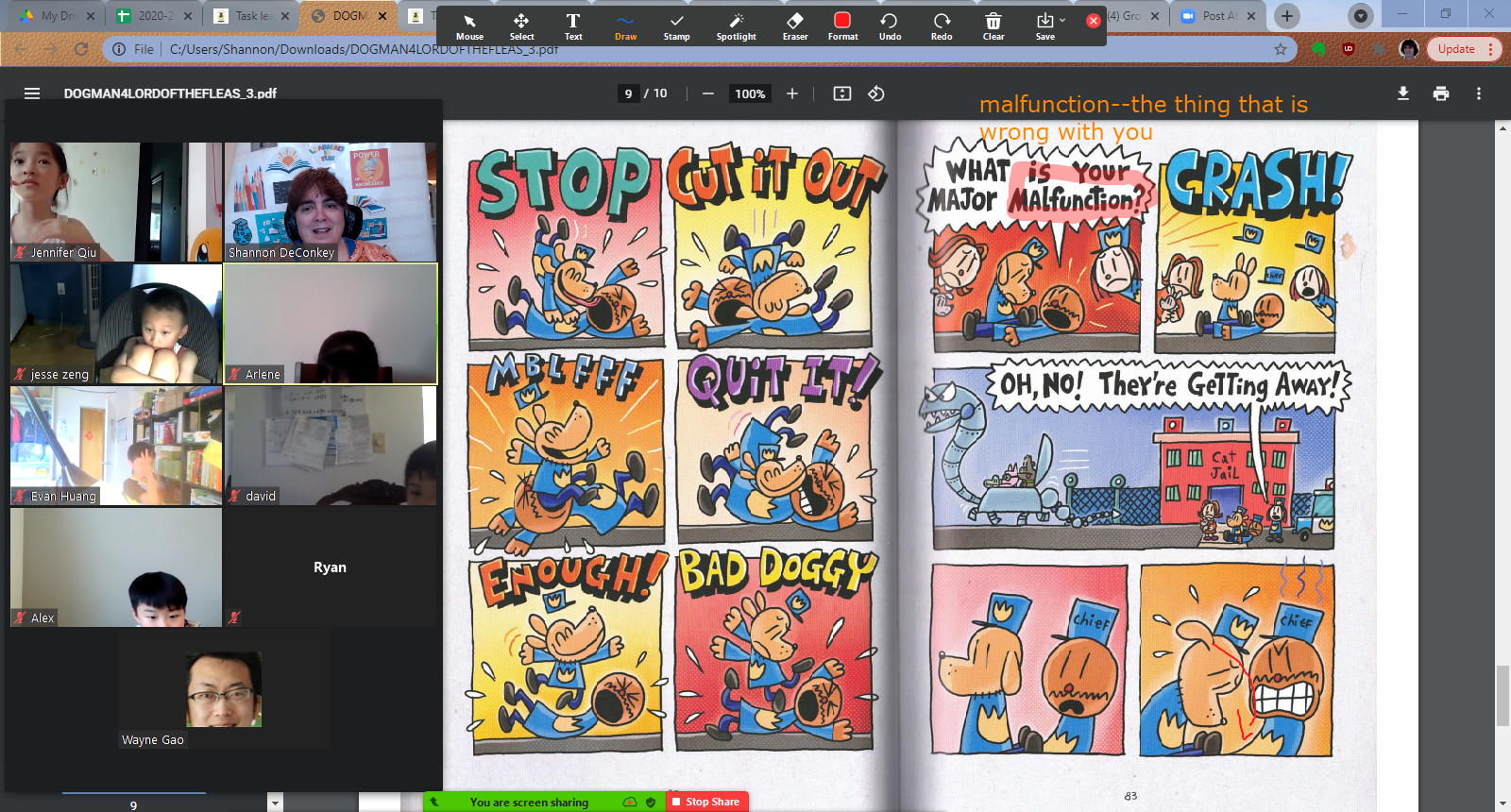This screenshot has width=1511, height=812.
Task: Open the Format color options
Action: [x=842, y=26]
